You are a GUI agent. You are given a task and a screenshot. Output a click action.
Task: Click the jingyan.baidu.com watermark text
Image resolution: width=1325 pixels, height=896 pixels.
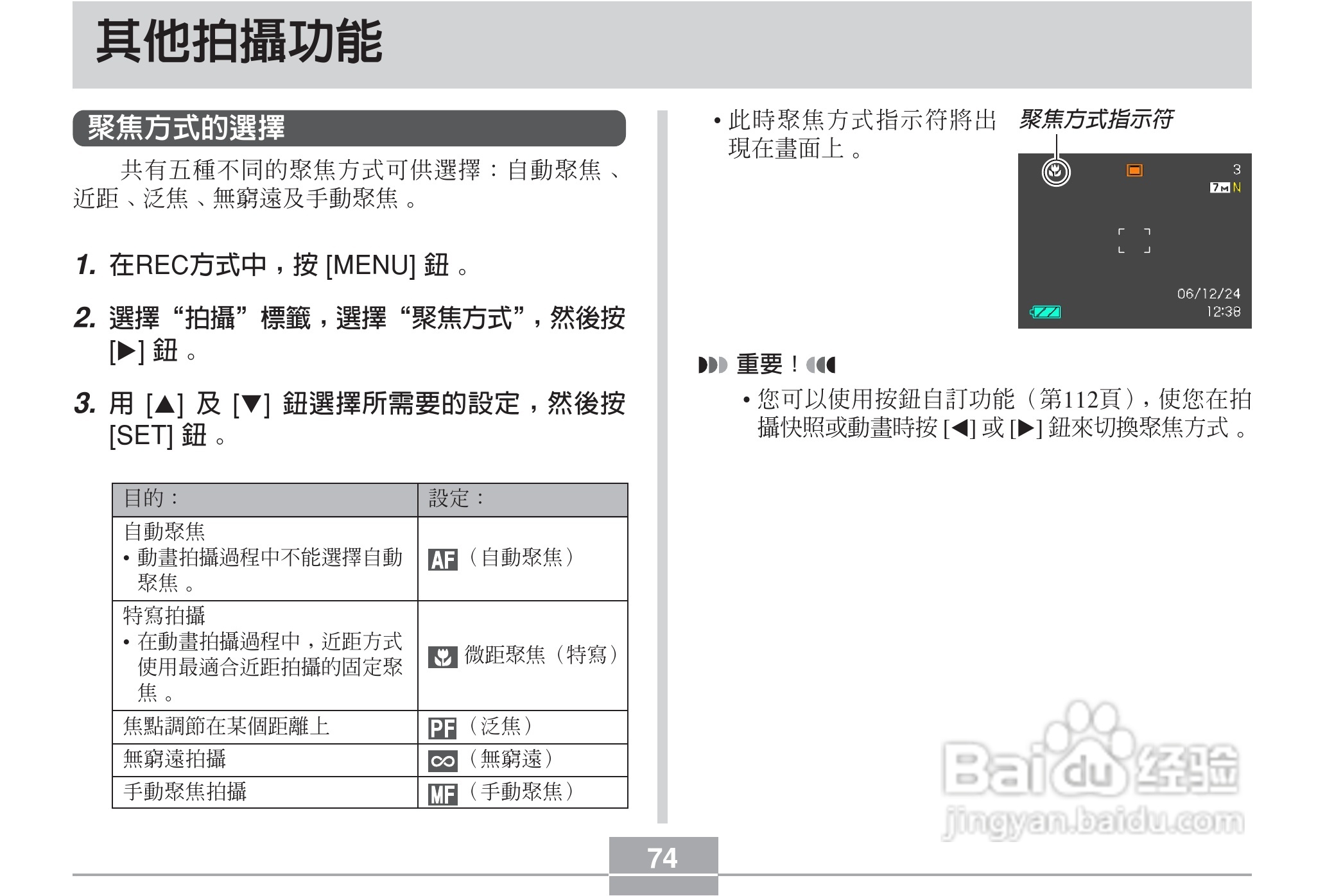click(x=1093, y=822)
